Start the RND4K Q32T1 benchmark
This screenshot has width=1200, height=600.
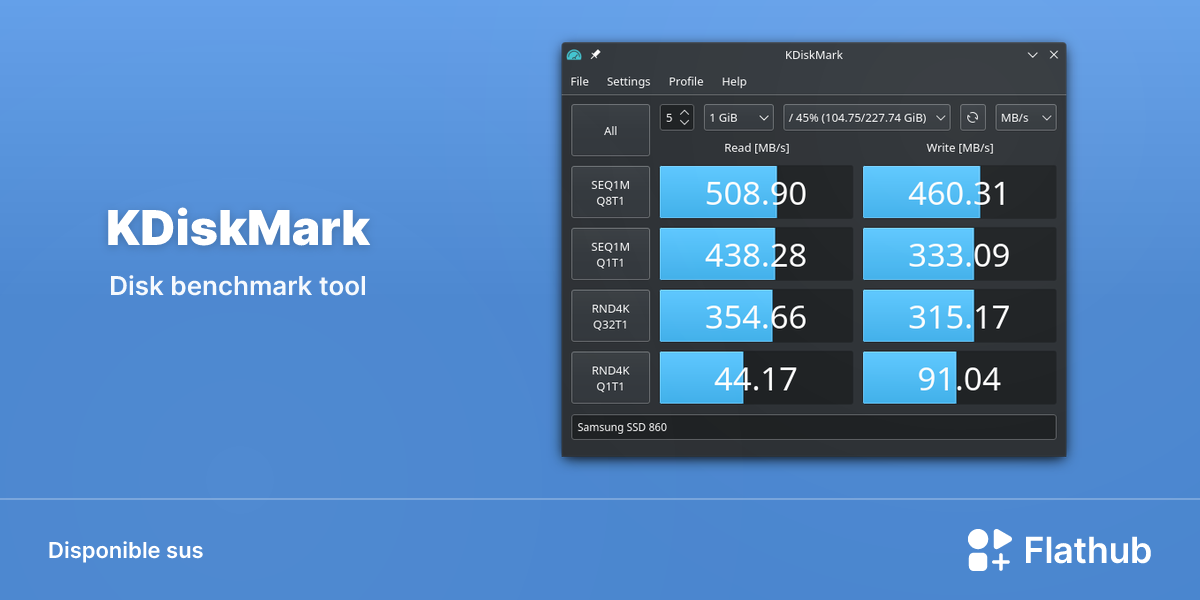610,316
